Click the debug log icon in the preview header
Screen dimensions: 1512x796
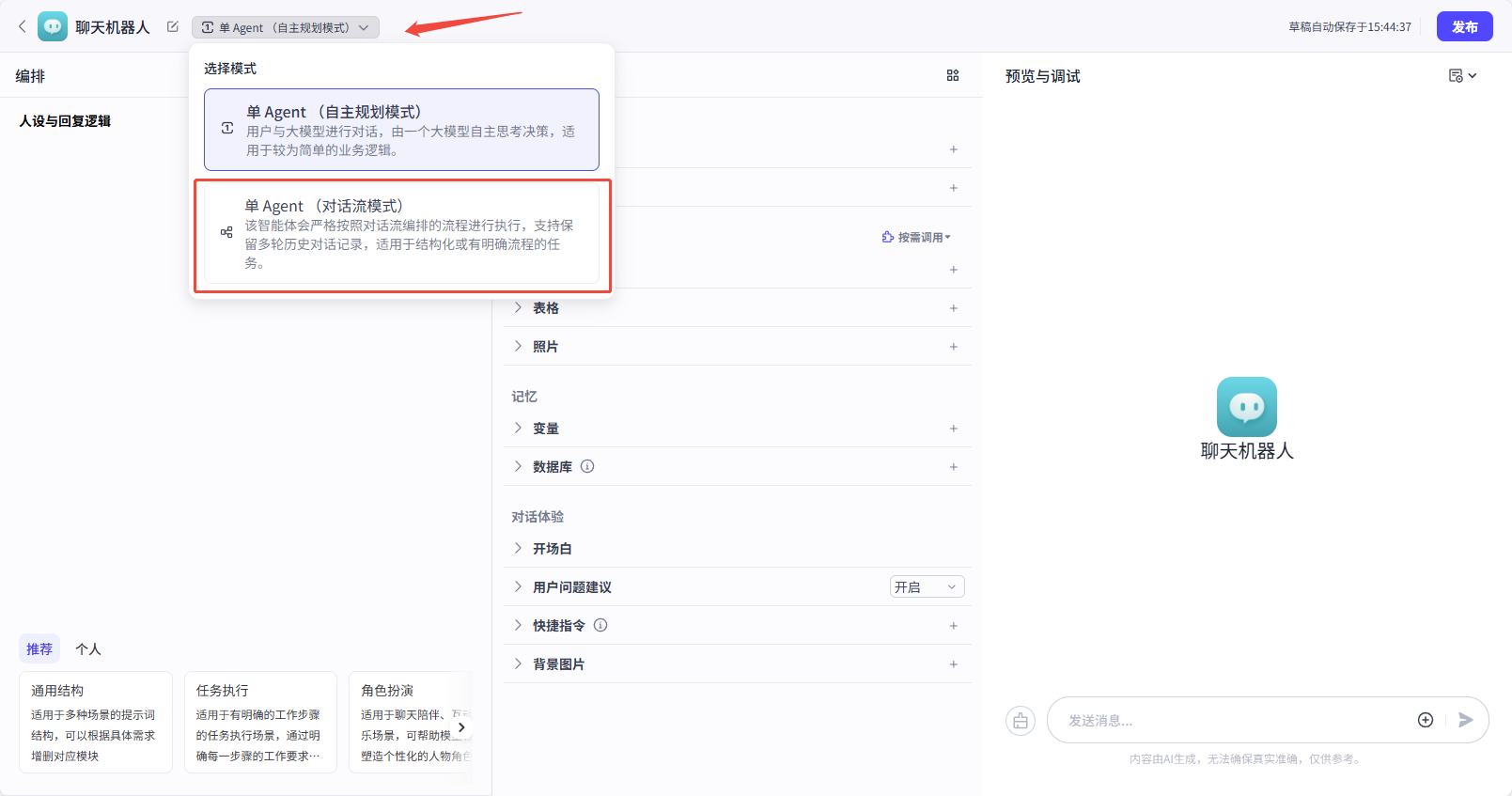[1461, 76]
